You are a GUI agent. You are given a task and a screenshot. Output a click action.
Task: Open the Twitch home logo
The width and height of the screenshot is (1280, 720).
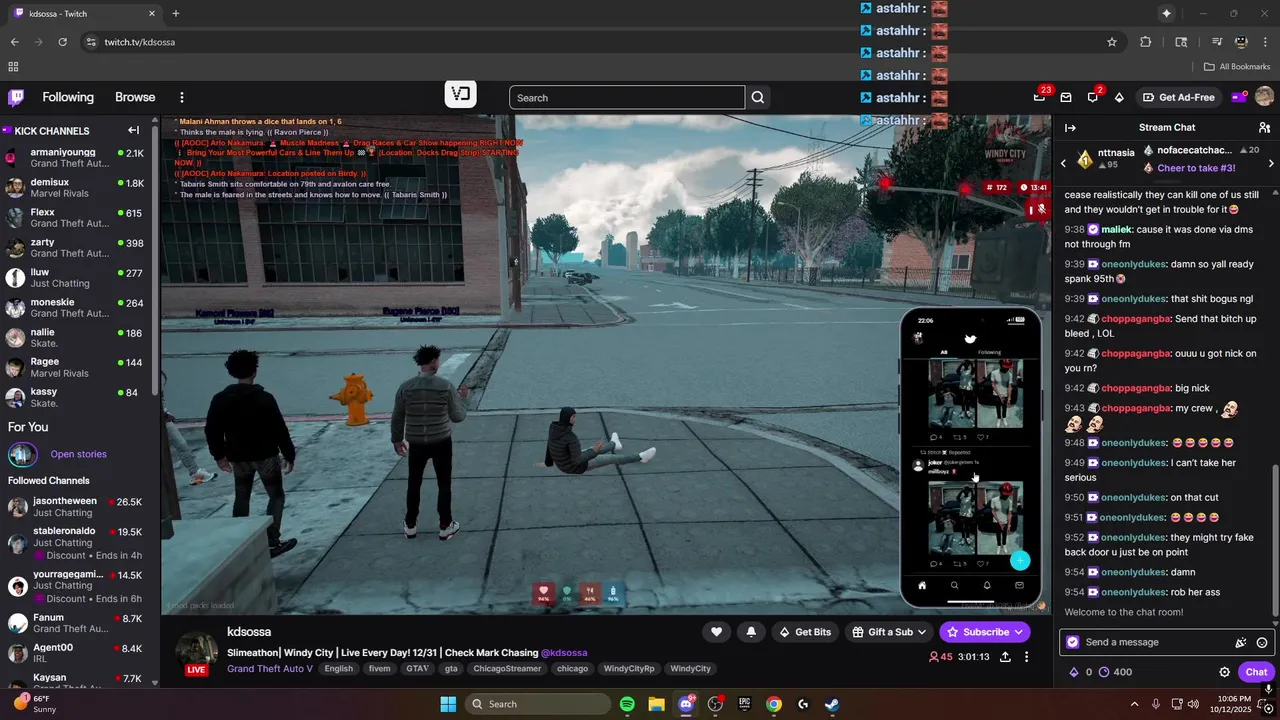click(16, 97)
